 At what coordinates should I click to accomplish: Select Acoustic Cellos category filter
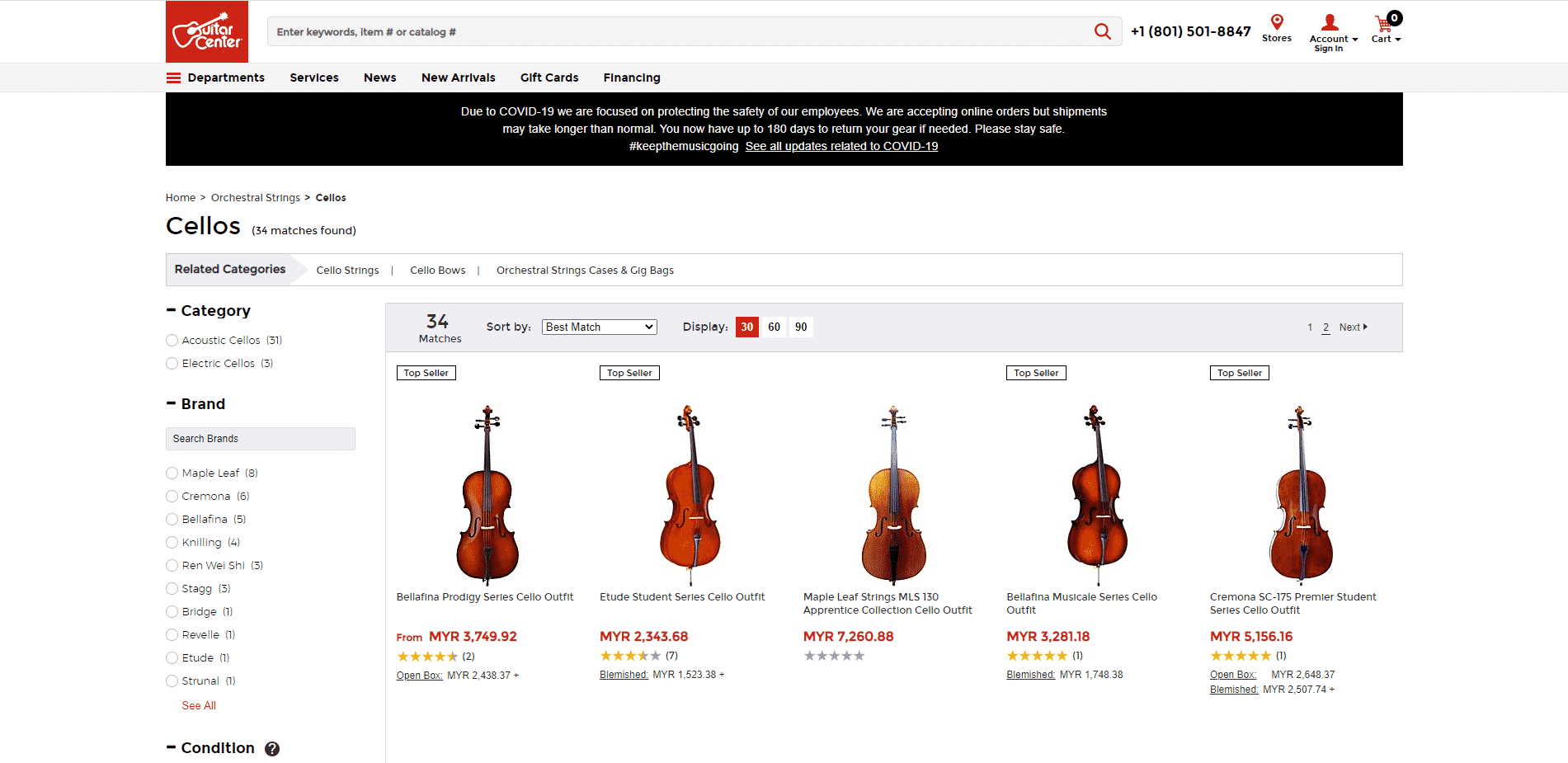pos(172,340)
